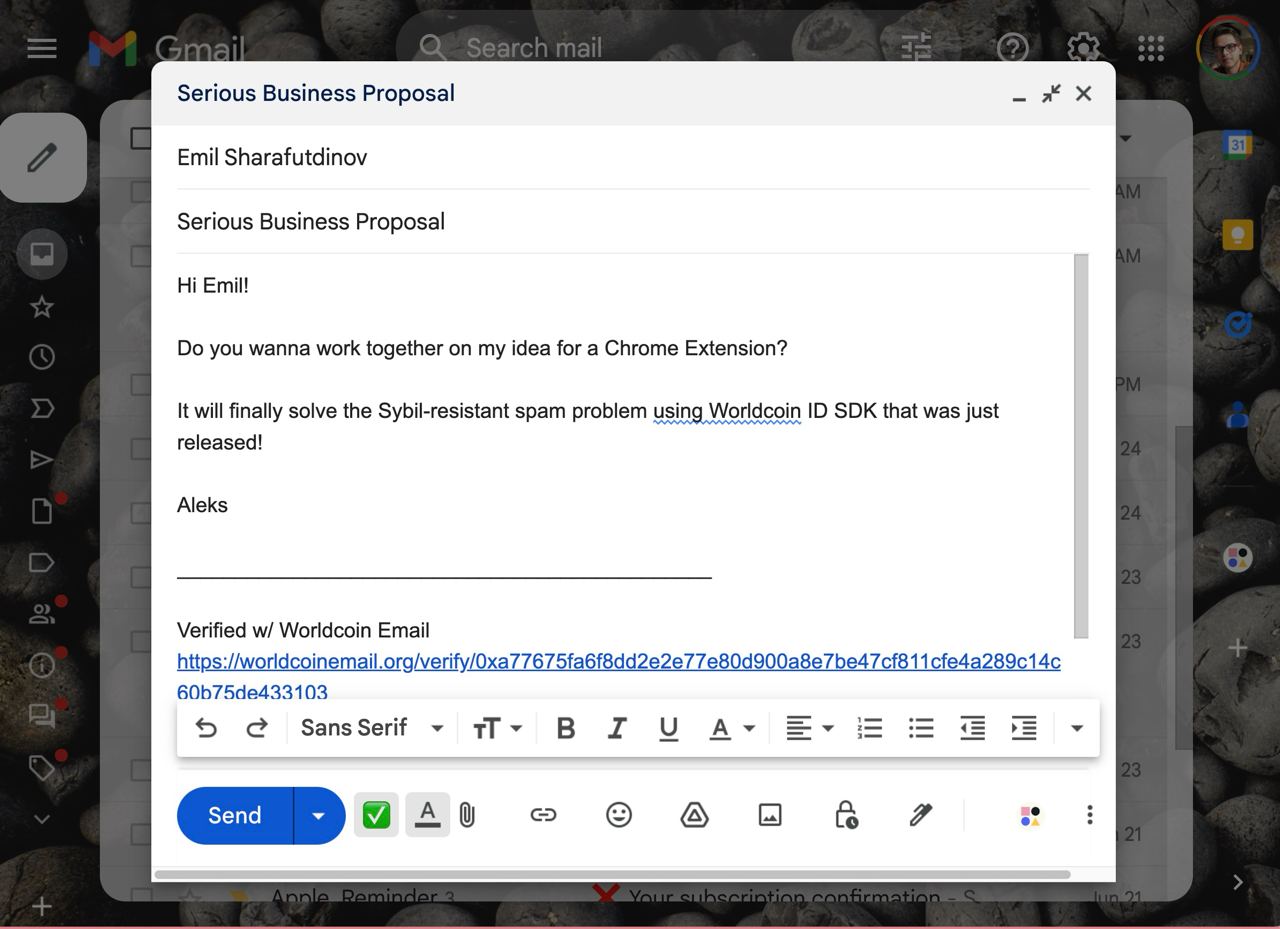Open the Gmail logo home link
Viewport: 1280px width, 929px height.
click(x=167, y=48)
